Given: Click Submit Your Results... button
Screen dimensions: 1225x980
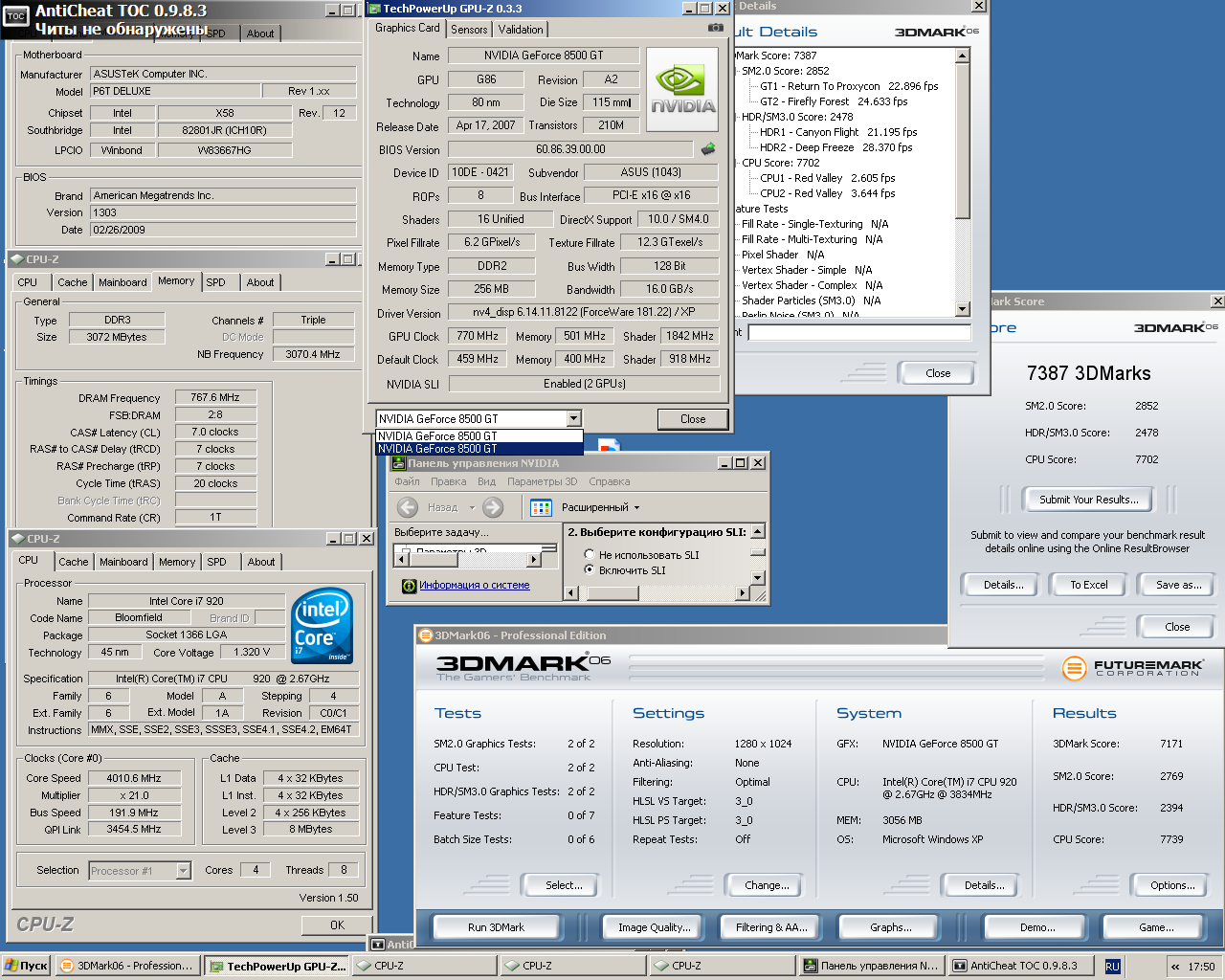Looking at the screenshot, I should click(1088, 500).
